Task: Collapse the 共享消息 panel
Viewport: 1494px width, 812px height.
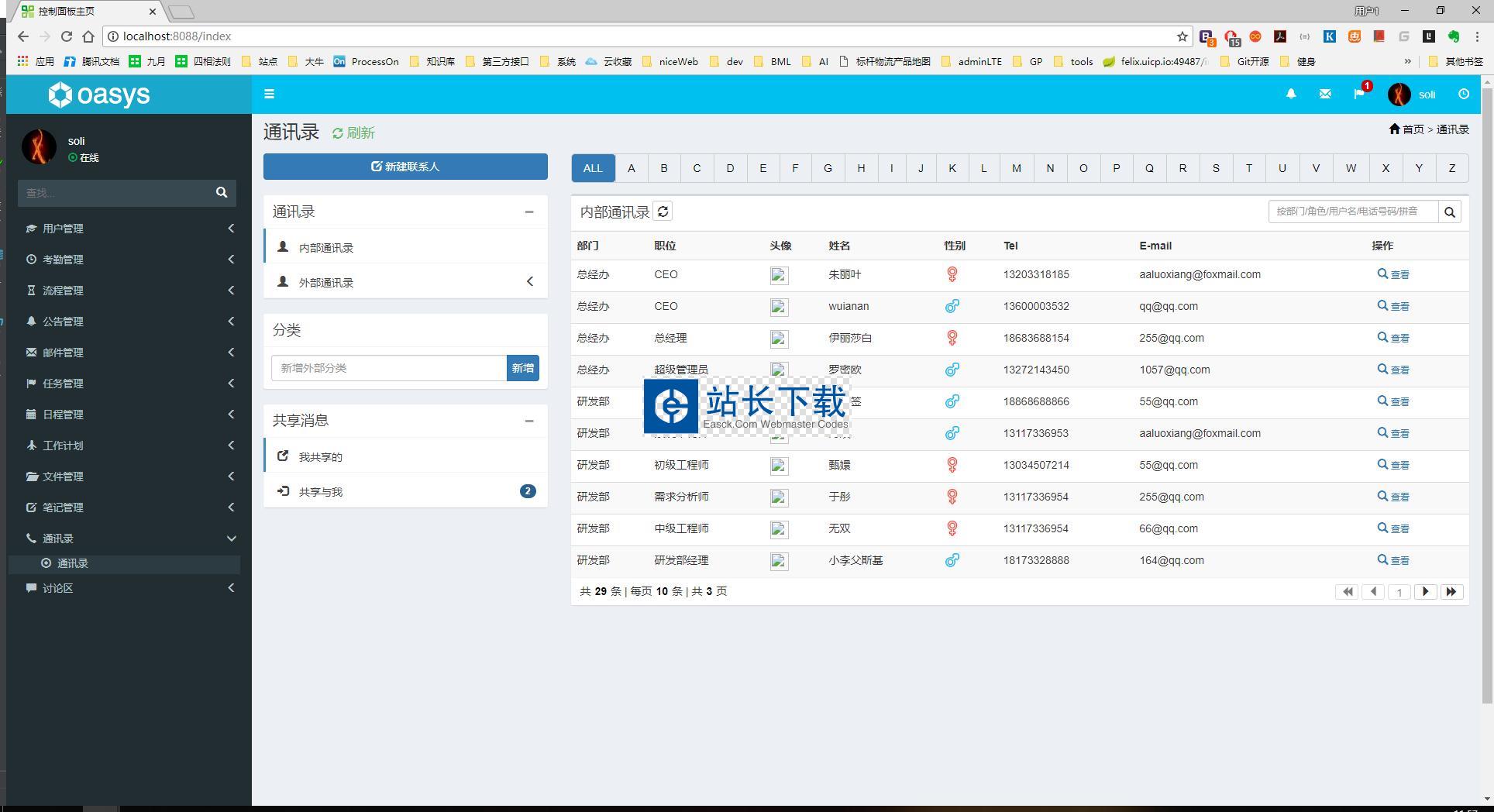Action: click(x=529, y=421)
